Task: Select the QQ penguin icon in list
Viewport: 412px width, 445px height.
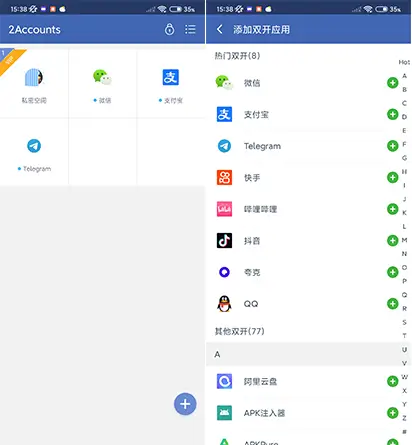Action: pos(224,304)
